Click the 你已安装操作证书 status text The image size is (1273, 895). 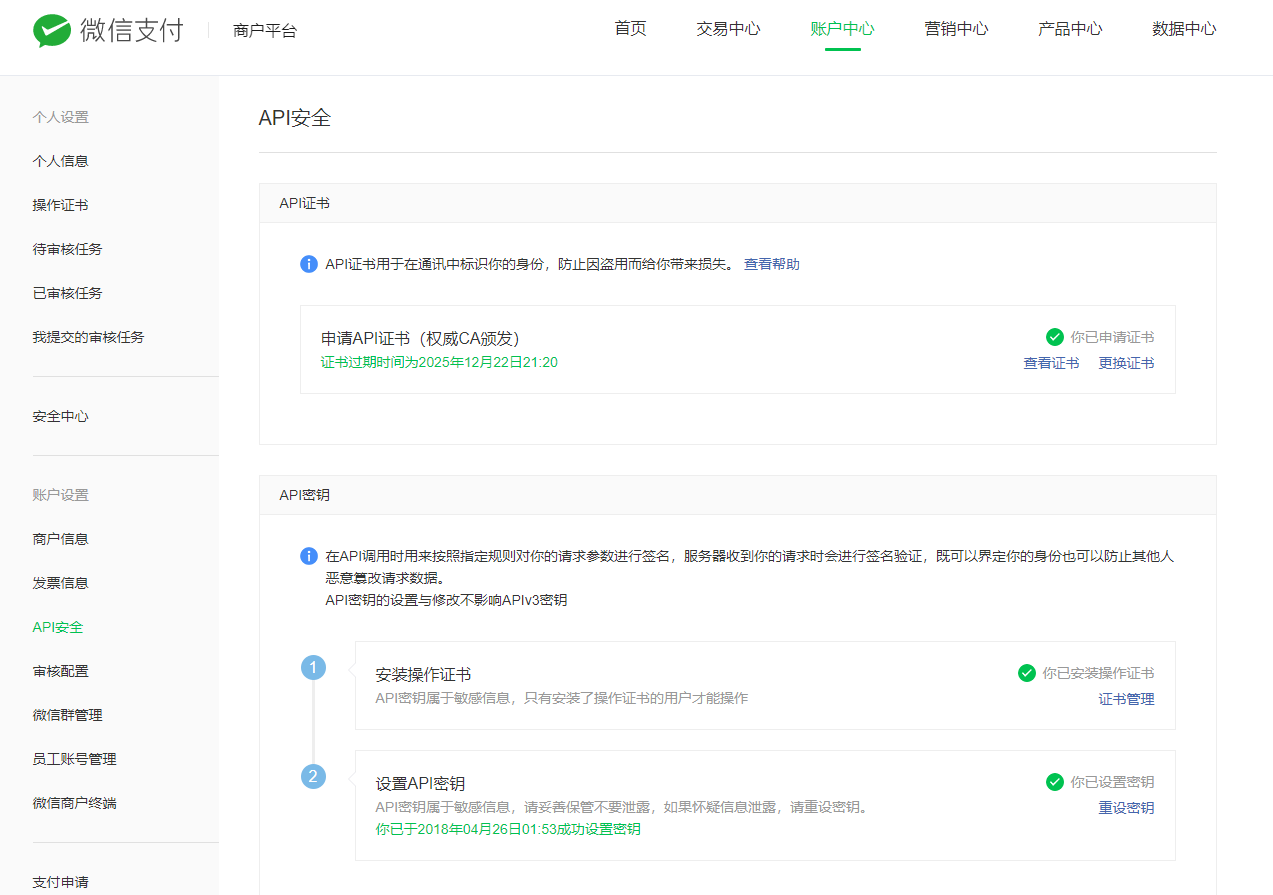(x=1098, y=673)
